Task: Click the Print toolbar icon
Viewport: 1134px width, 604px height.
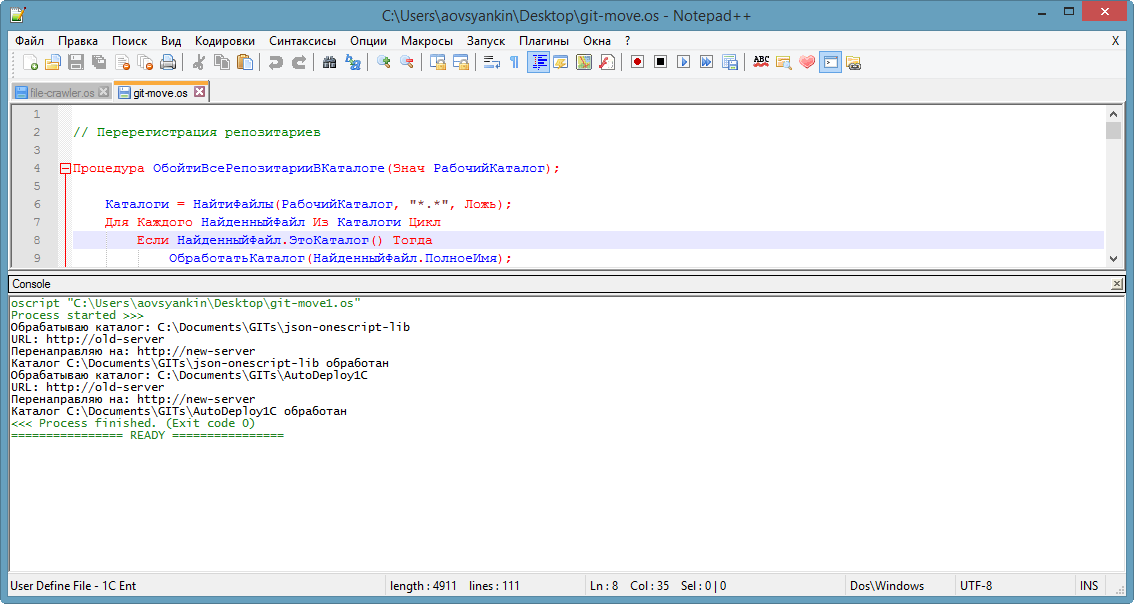Action: point(169,63)
